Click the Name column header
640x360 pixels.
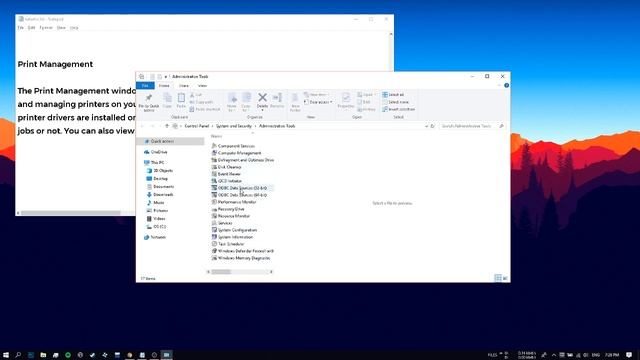216,136
